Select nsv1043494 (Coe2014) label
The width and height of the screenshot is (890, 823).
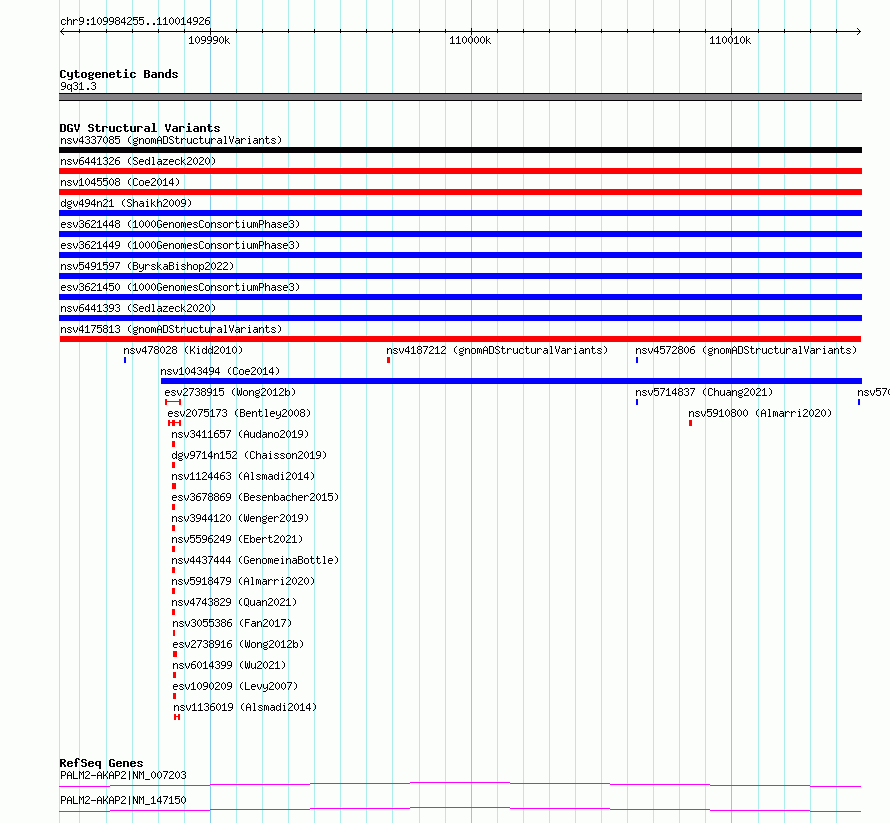pos(220,371)
